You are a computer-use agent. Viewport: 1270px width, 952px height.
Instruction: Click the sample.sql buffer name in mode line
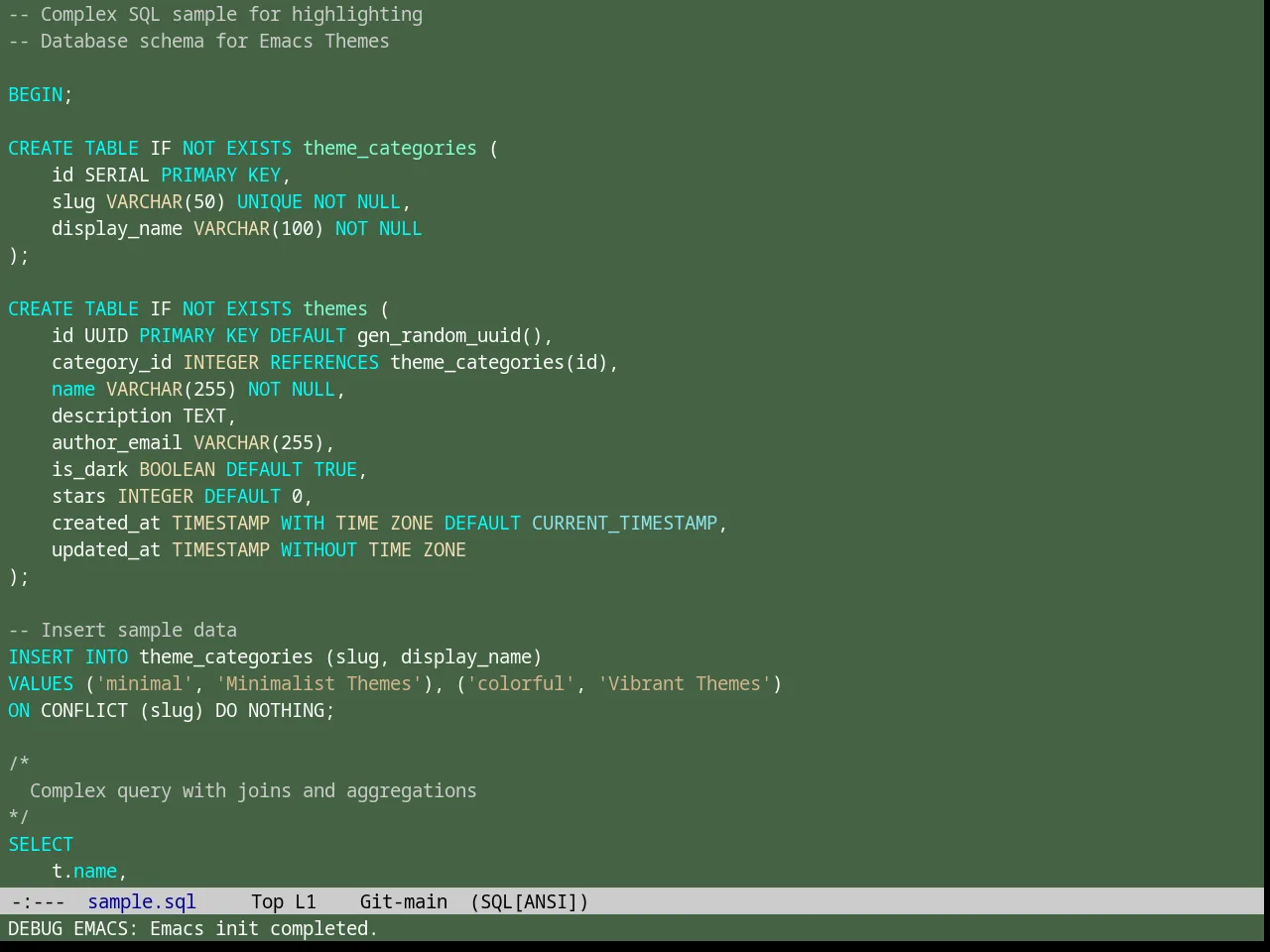(142, 901)
